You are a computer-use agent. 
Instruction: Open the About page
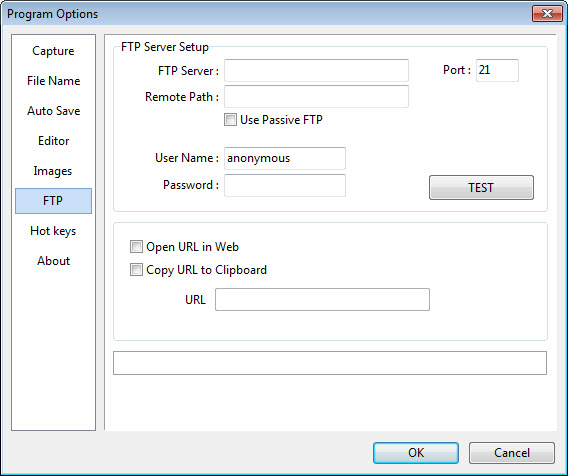[53, 261]
